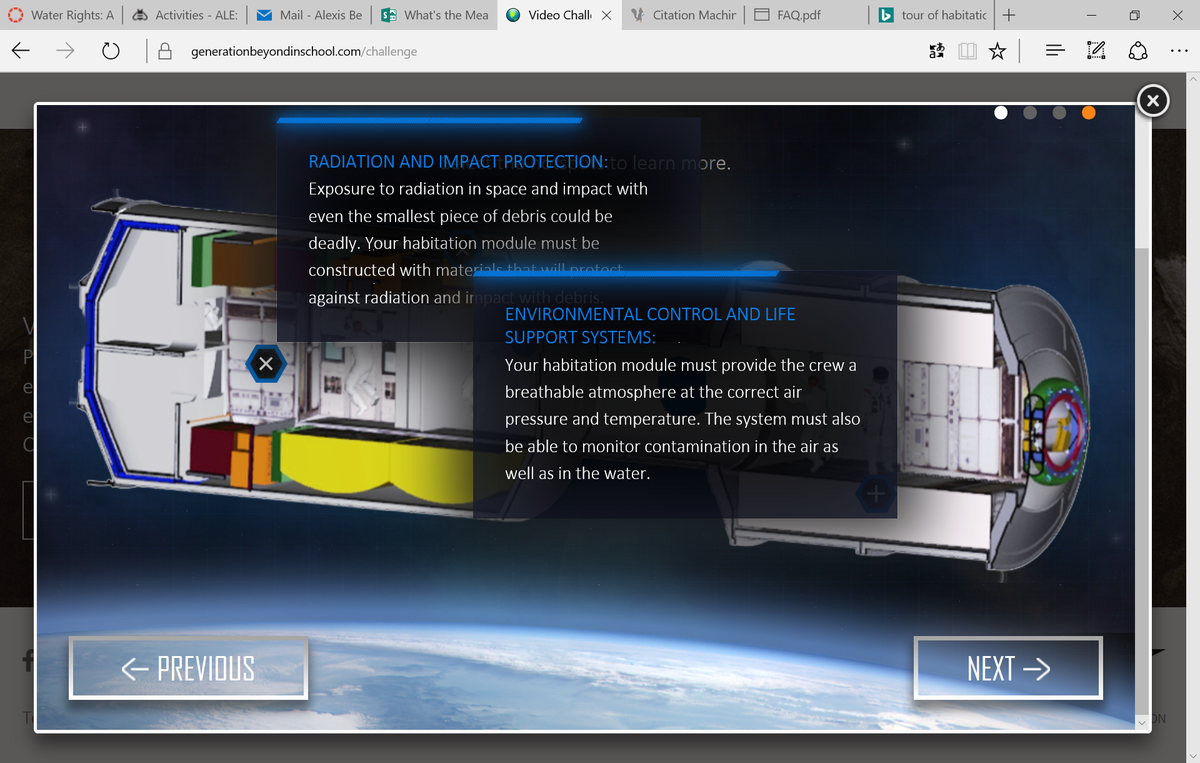Select the orange fourth slide dot
This screenshot has height=763, width=1200.
(x=1088, y=112)
